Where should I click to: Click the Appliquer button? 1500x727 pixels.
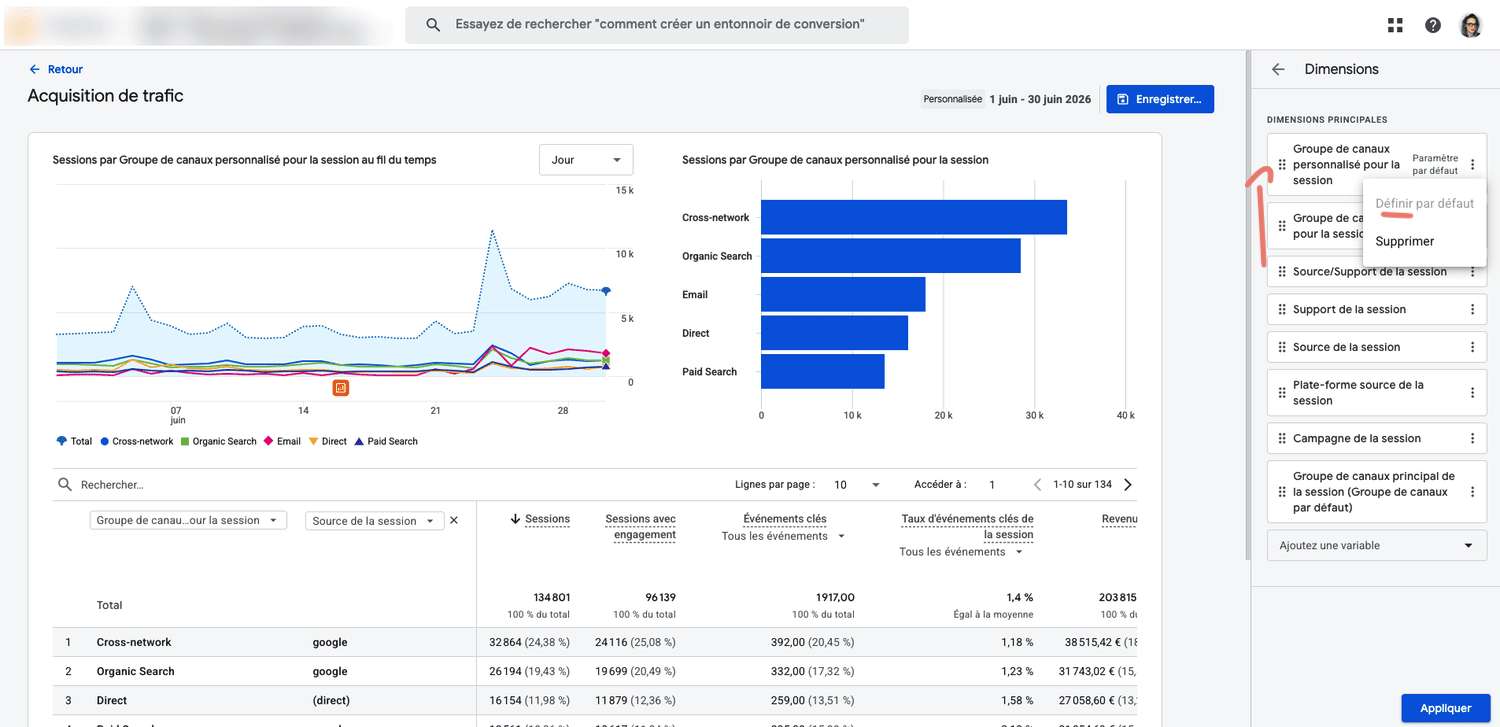point(1445,708)
